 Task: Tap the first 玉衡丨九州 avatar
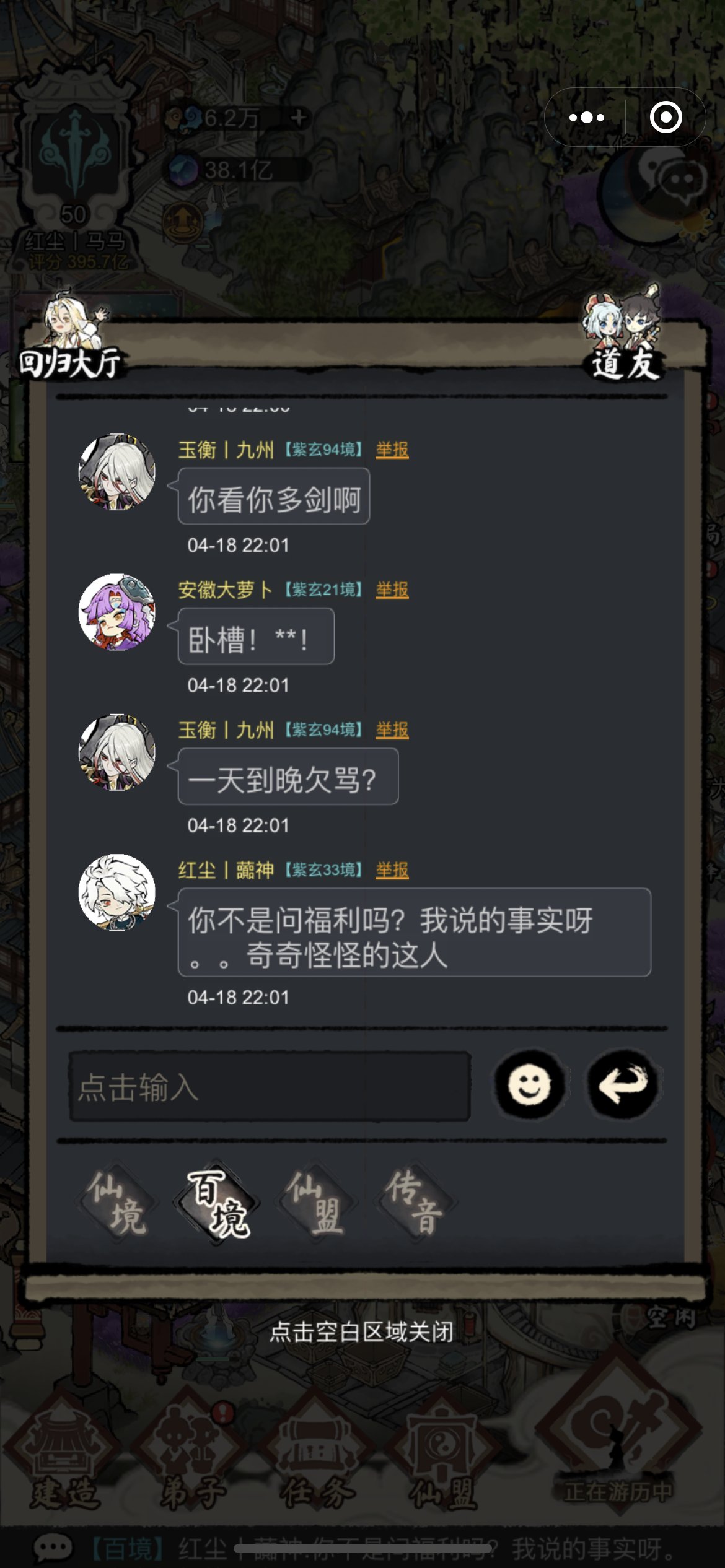116,472
